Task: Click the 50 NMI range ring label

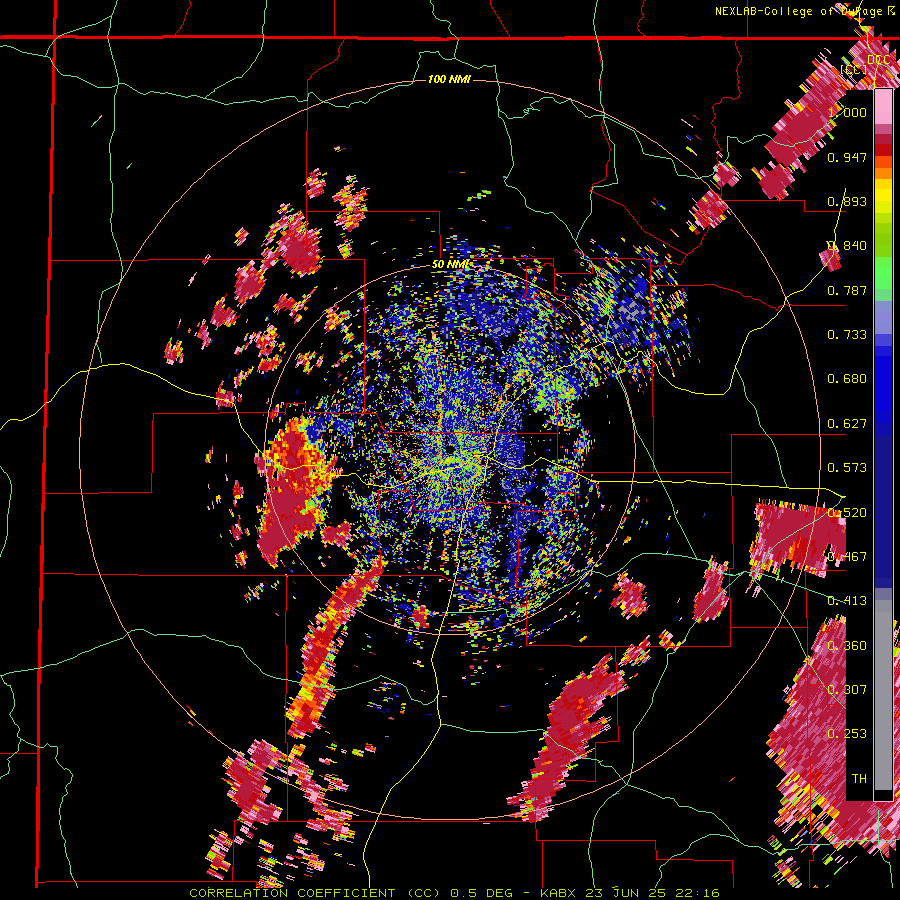Action: point(451,265)
